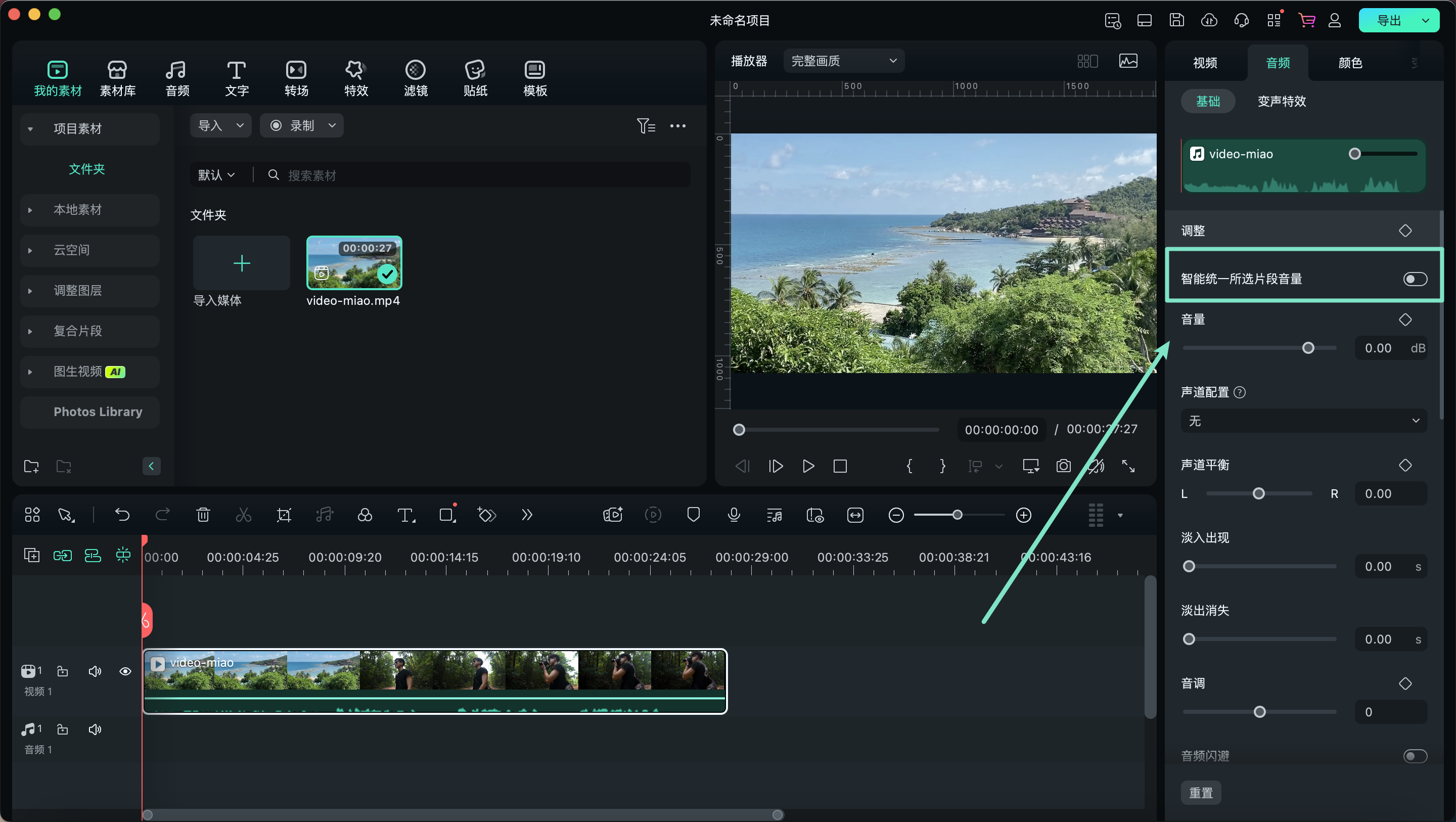Screen dimensions: 1456x822
Task: Delete the selected clip with trash icon
Action: pos(203,515)
